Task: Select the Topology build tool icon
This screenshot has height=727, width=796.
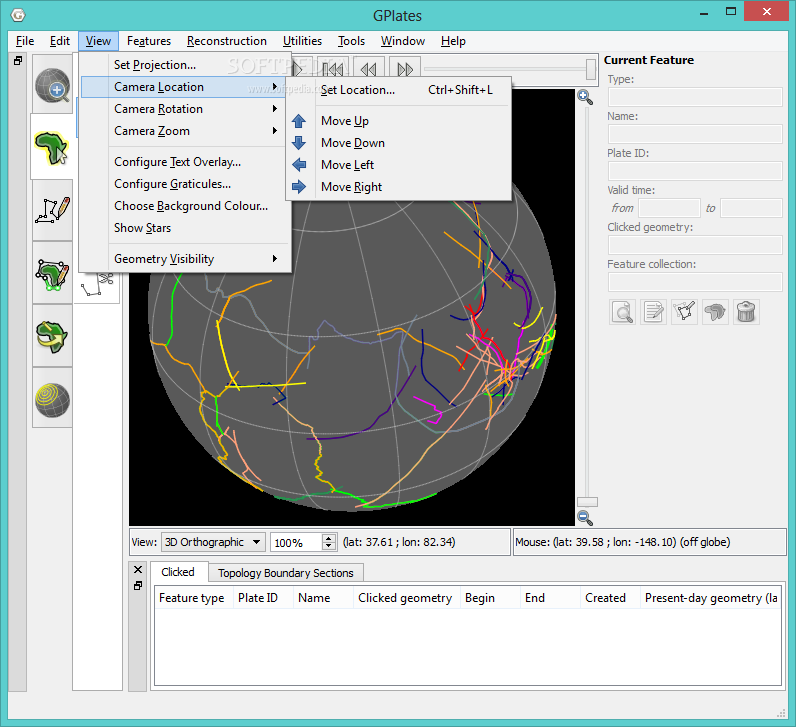Action: click(52, 275)
